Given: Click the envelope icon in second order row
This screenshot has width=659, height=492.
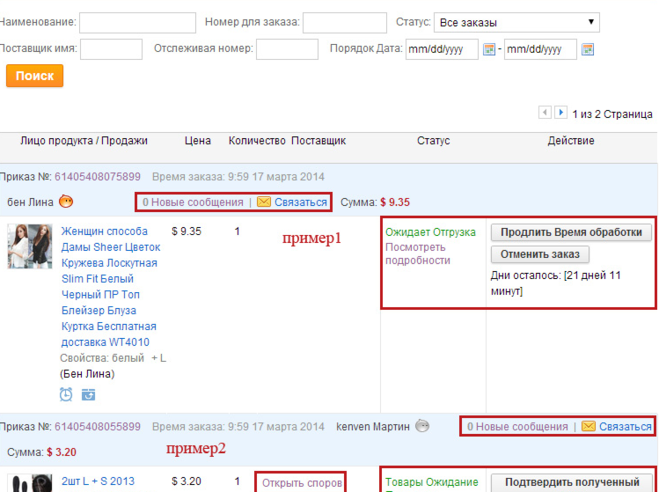Looking at the screenshot, I should (589, 426).
